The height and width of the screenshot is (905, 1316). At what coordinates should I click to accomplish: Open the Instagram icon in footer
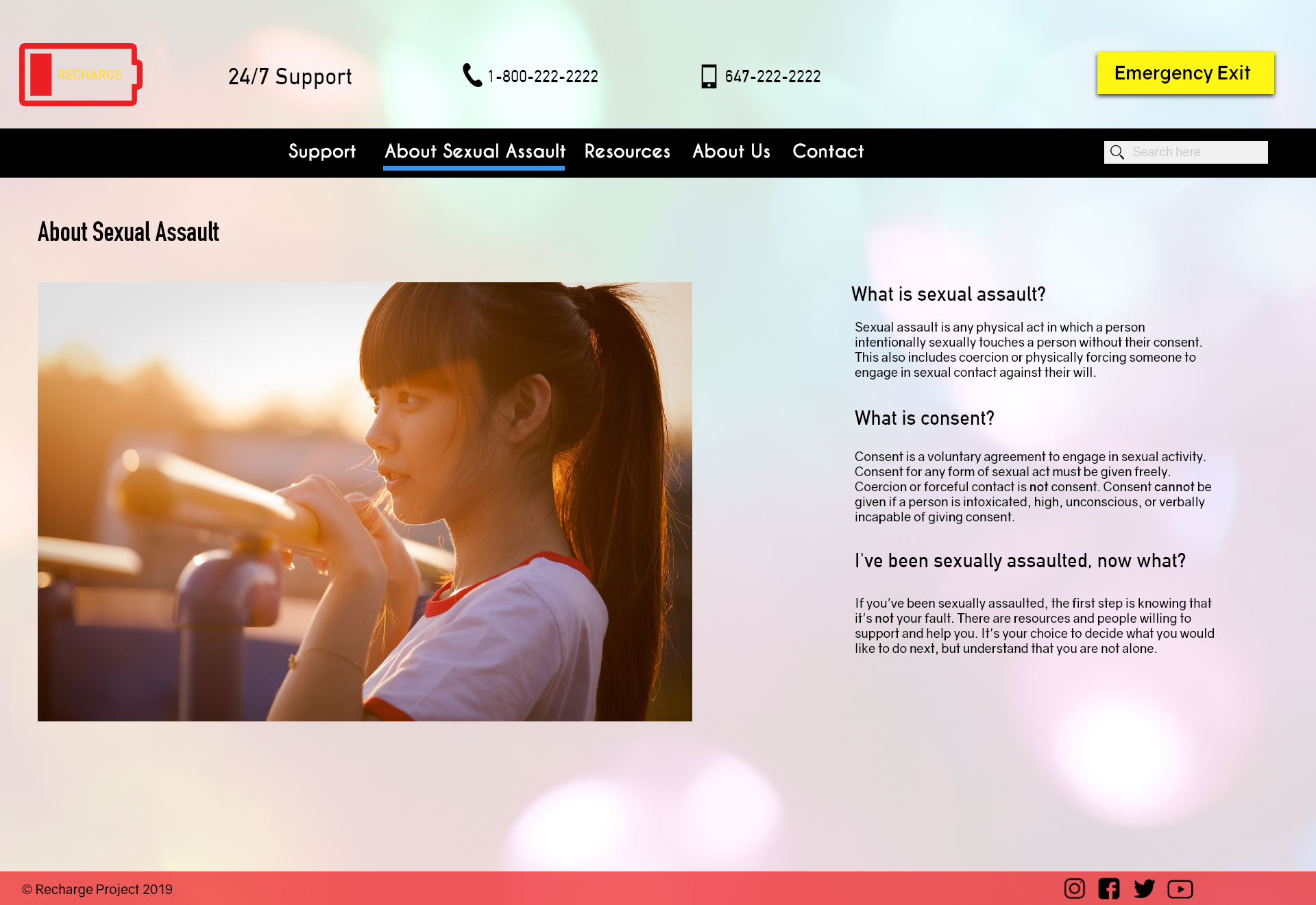pos(1074,889)
